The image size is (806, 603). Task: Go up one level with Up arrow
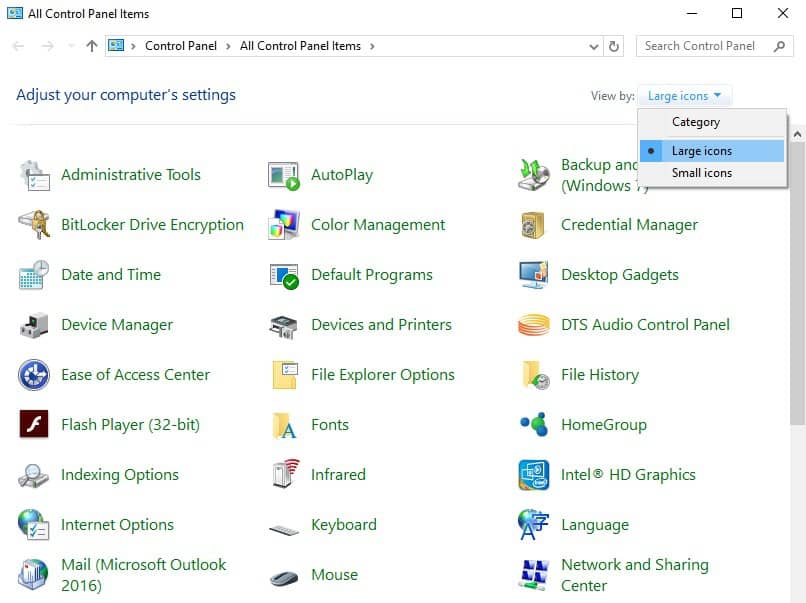point(92,46)
